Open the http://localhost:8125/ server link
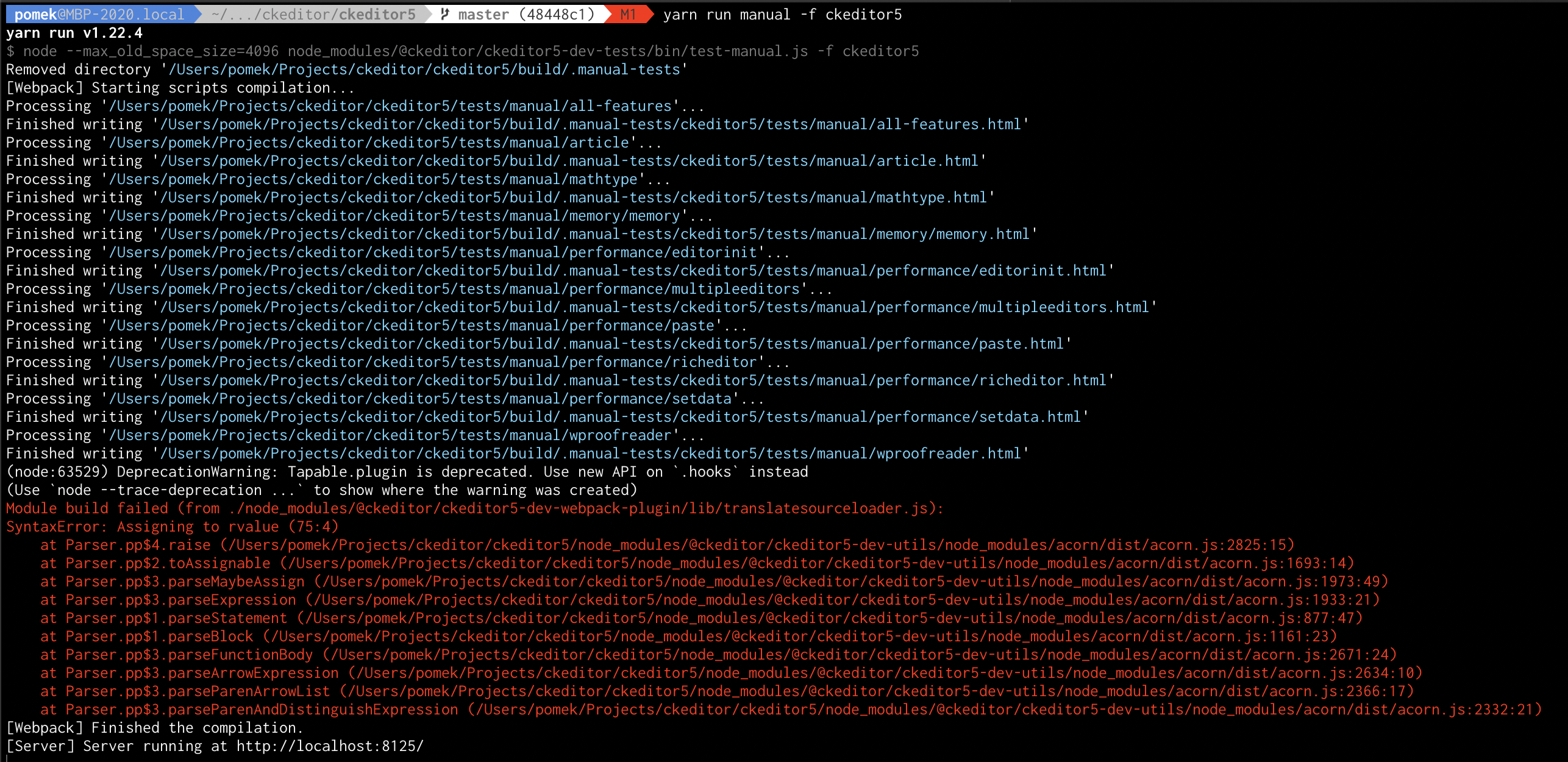Screen dimensions: 1568x762 (x=330, y=746)
